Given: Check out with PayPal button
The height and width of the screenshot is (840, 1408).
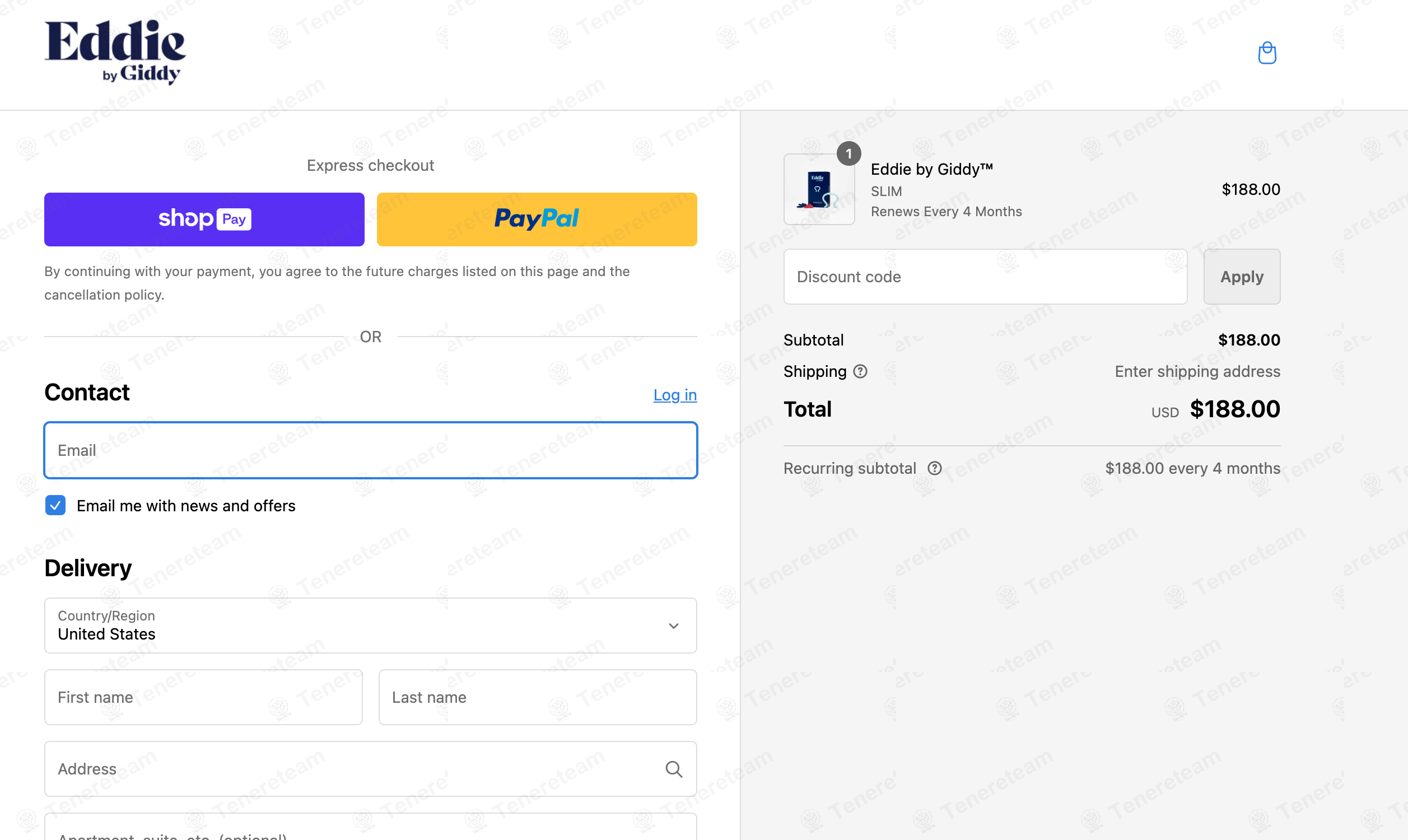Looking at the screenshot, I should point(537,219).
